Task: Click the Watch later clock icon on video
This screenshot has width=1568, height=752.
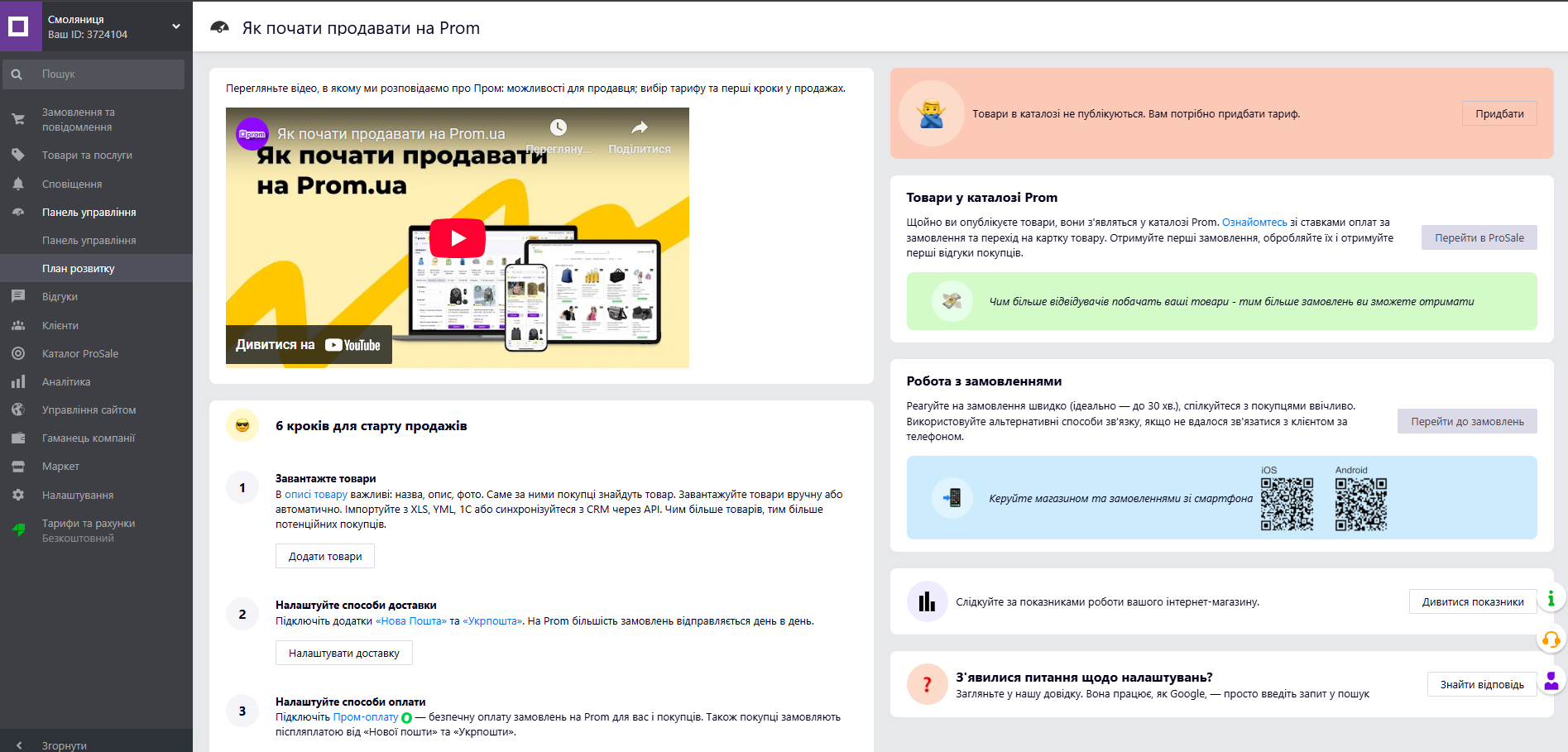Action: click(x=559, y=127)
